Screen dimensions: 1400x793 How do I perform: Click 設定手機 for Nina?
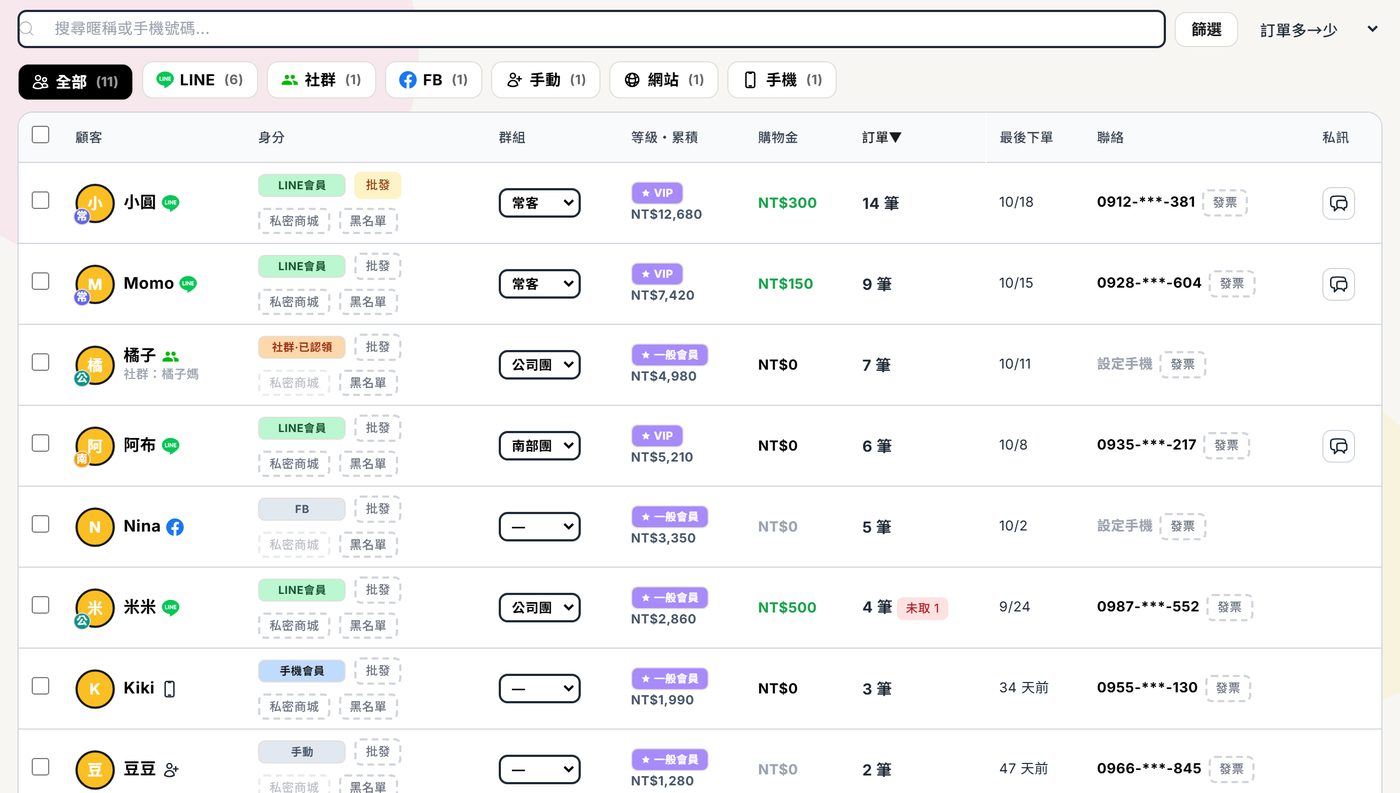click(1125, 526)
